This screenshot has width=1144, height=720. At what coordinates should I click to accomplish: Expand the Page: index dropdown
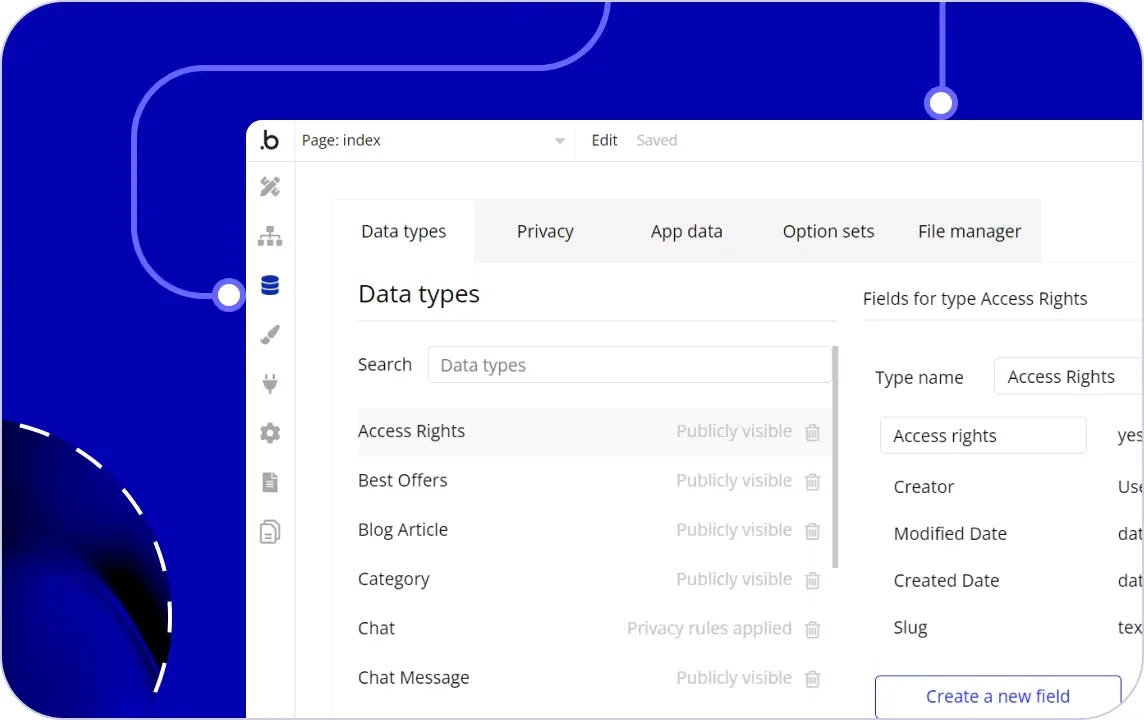point(433,140)
